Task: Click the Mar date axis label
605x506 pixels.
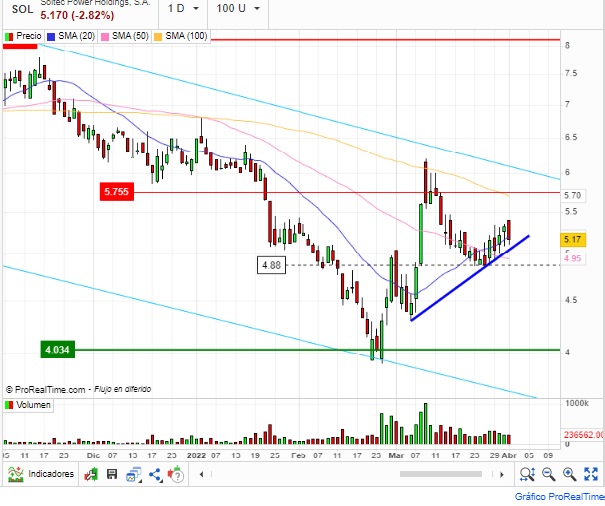Action: [396, 455]
